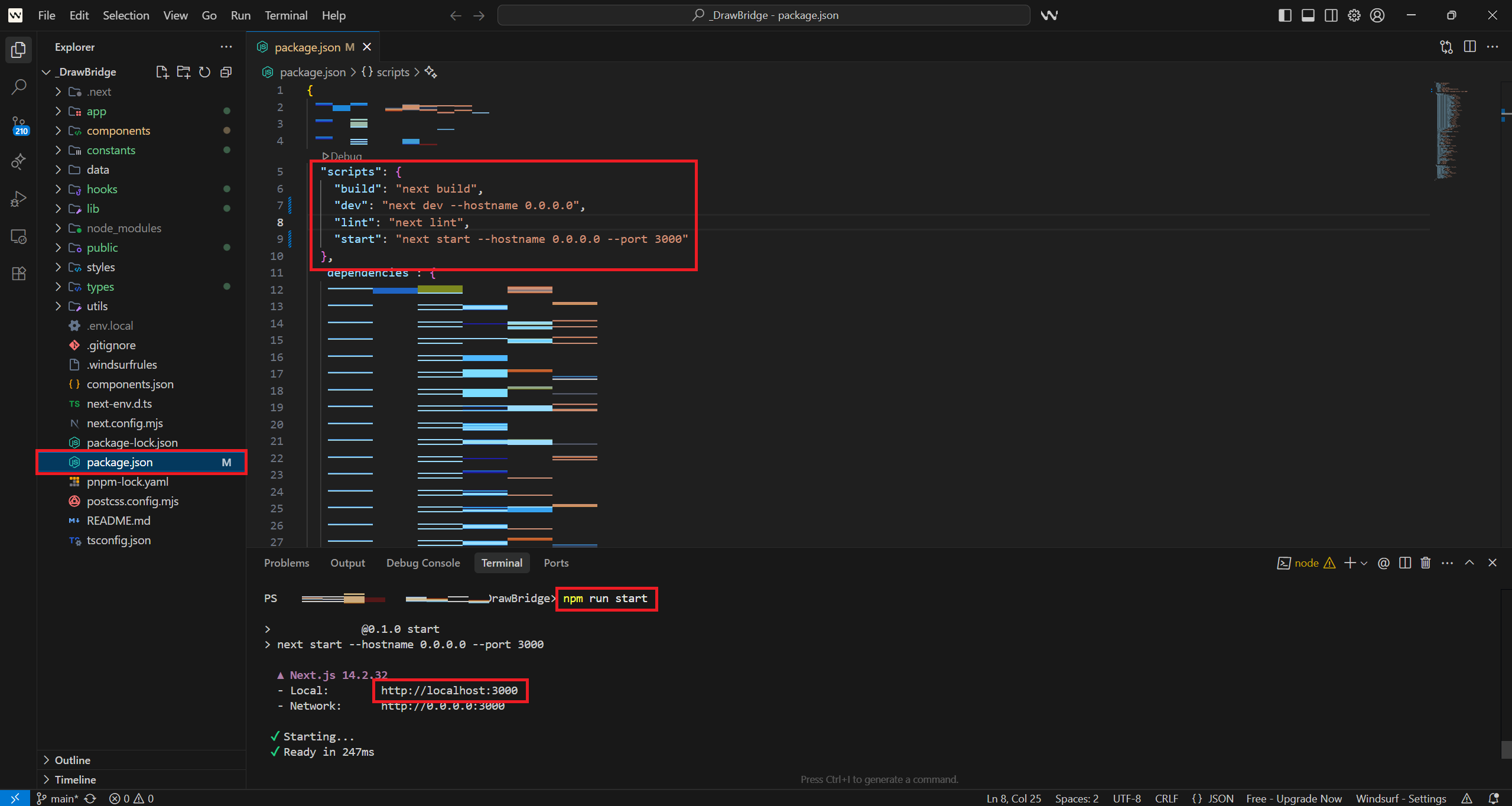Open new terminal launch profile dropdown
This screenshot has width=1512, height=806.
click(1364, 563)
